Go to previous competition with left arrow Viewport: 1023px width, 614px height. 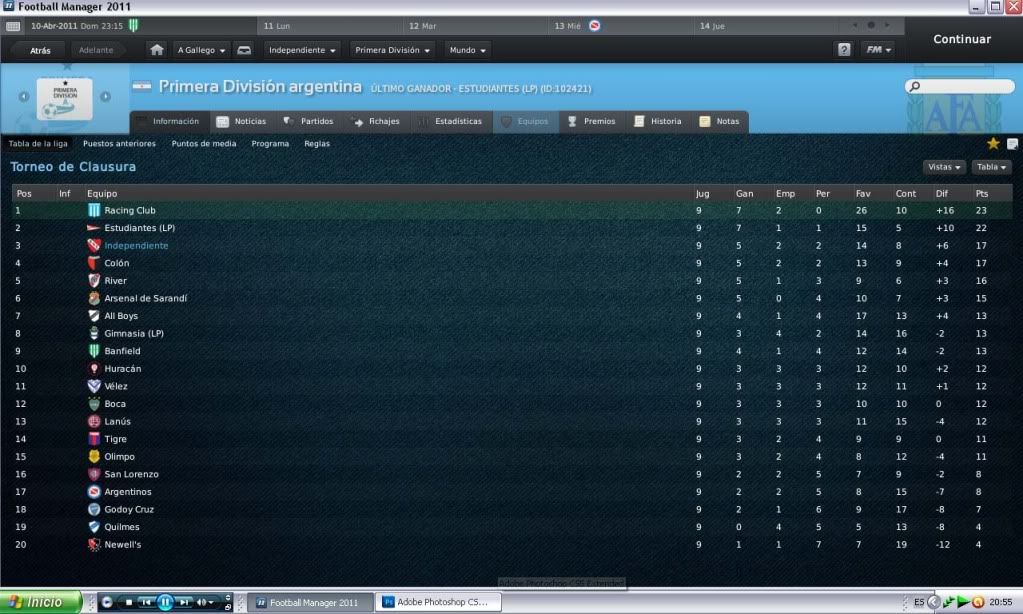pyautogui.click(x=24, y=97)
